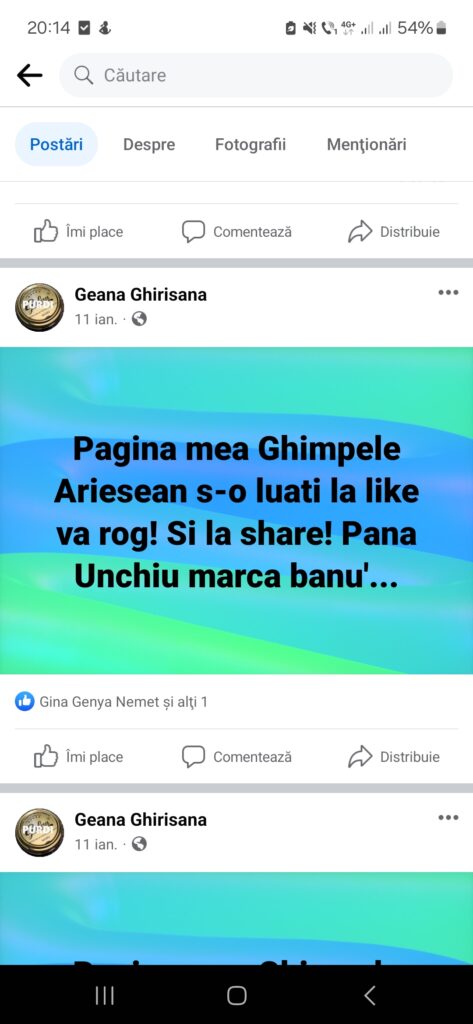Tap Comentează on the topmost post
Viewport: 473px width, 1024px height.
tap(236, 232)
